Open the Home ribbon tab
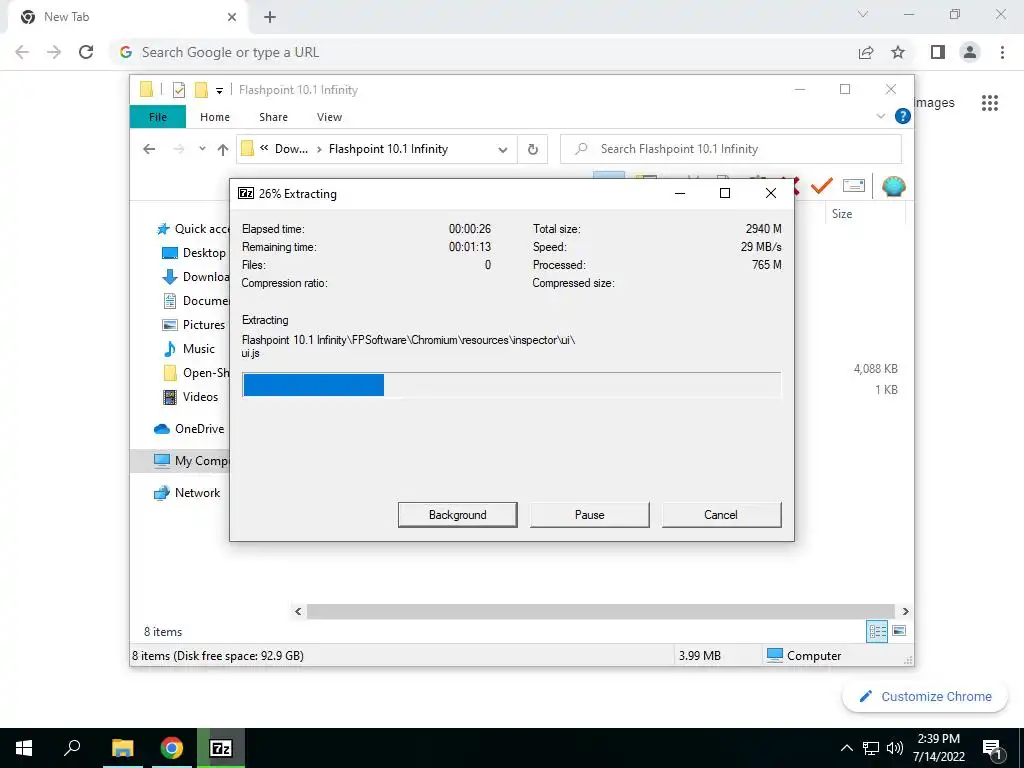 (215, 117)
